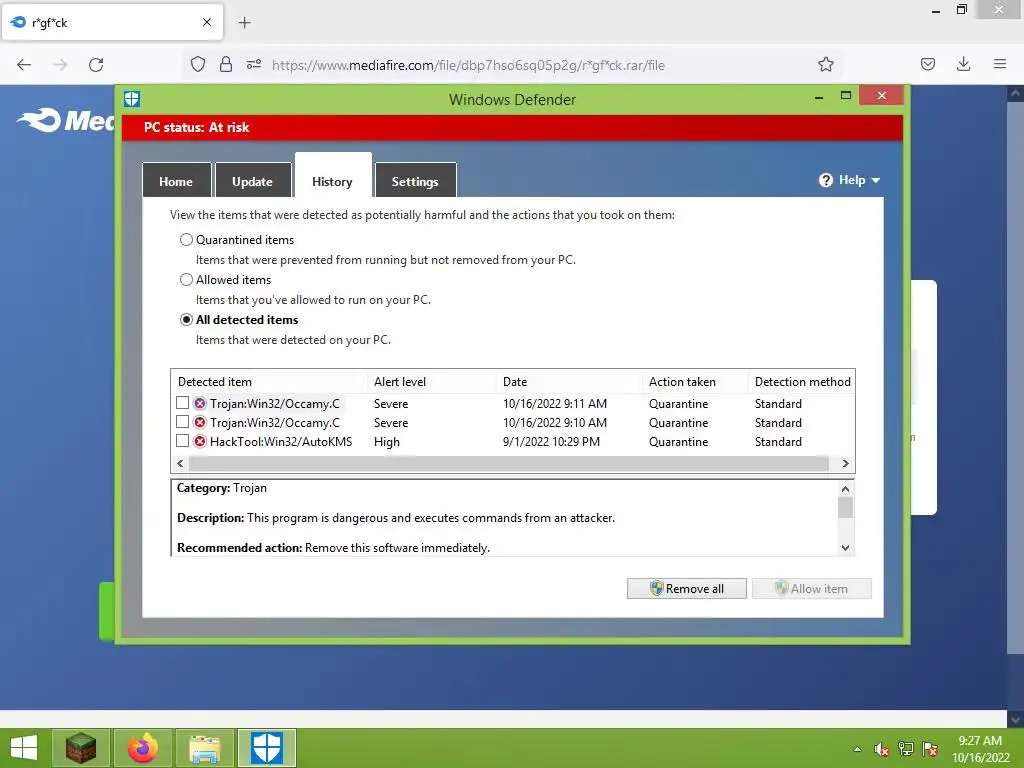Select the Quarantined items radio button
The height and width of the screenshot is (768, 1024).
186,240
